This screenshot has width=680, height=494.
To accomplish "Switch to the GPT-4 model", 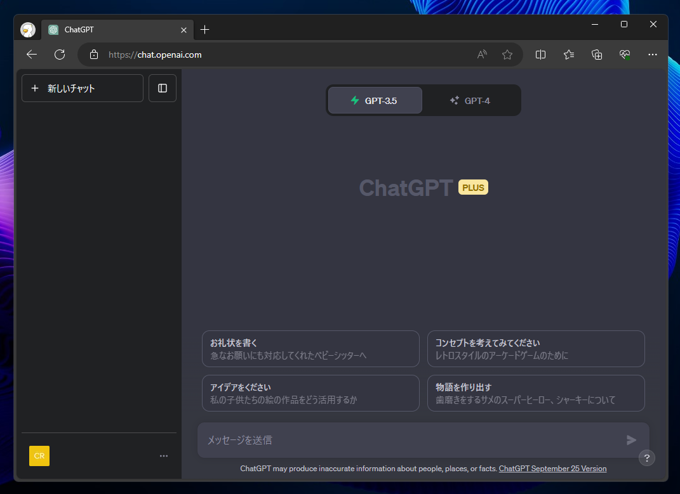I will tap(471, 101).
